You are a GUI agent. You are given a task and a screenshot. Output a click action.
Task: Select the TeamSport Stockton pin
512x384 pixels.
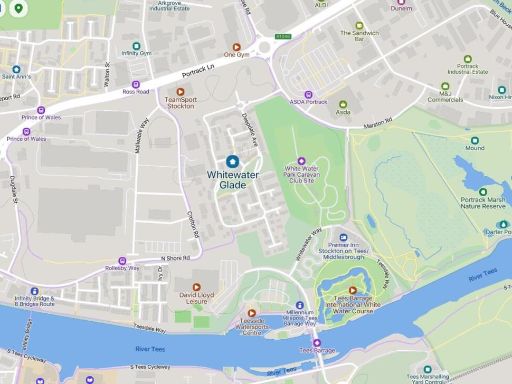click(x=180, y=92)
